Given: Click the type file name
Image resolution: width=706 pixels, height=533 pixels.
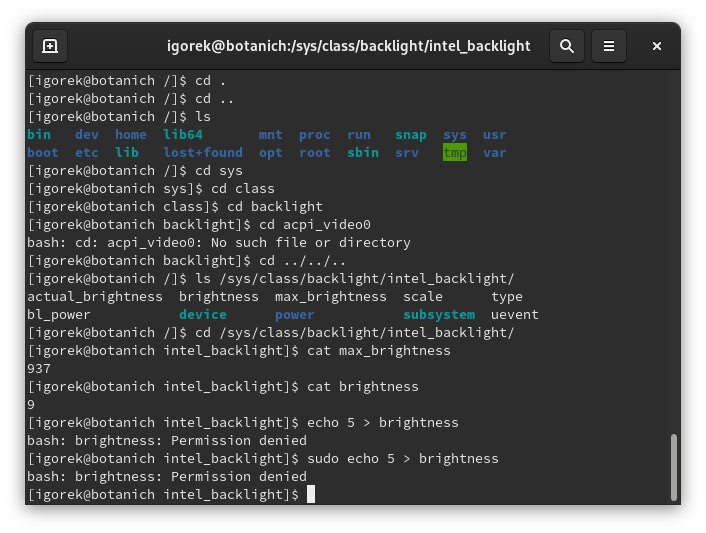Looking at the screenshot, I should (x=507, y=297).
